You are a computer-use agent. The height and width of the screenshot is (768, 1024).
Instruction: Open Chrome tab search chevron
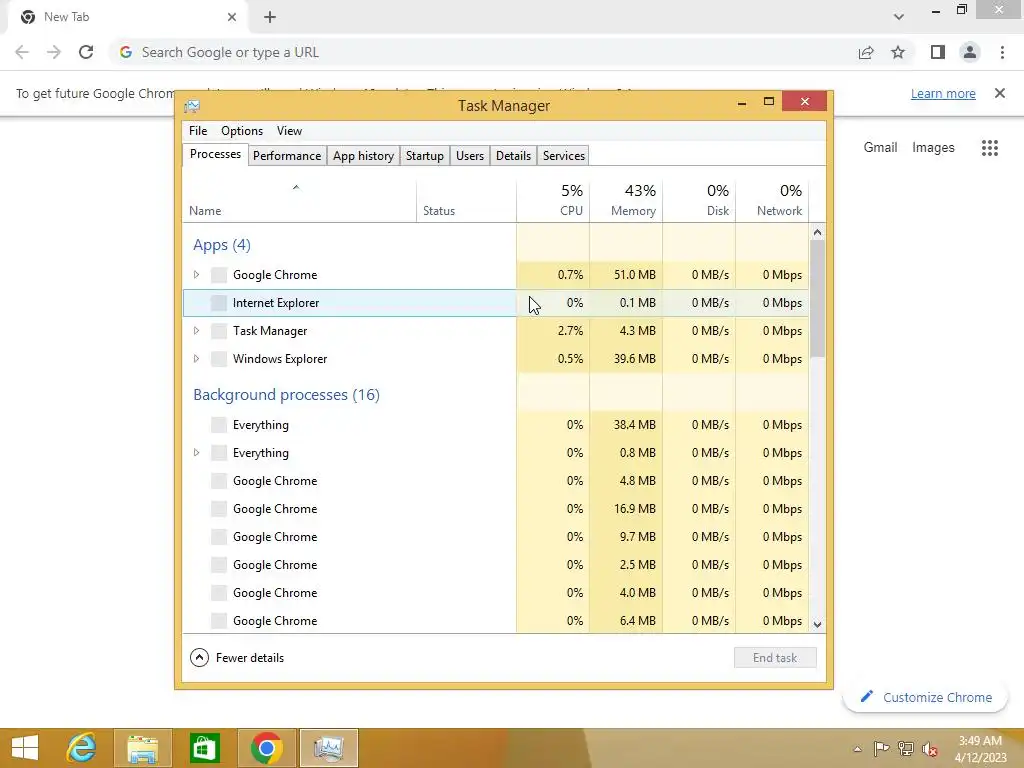click(899, 17)
